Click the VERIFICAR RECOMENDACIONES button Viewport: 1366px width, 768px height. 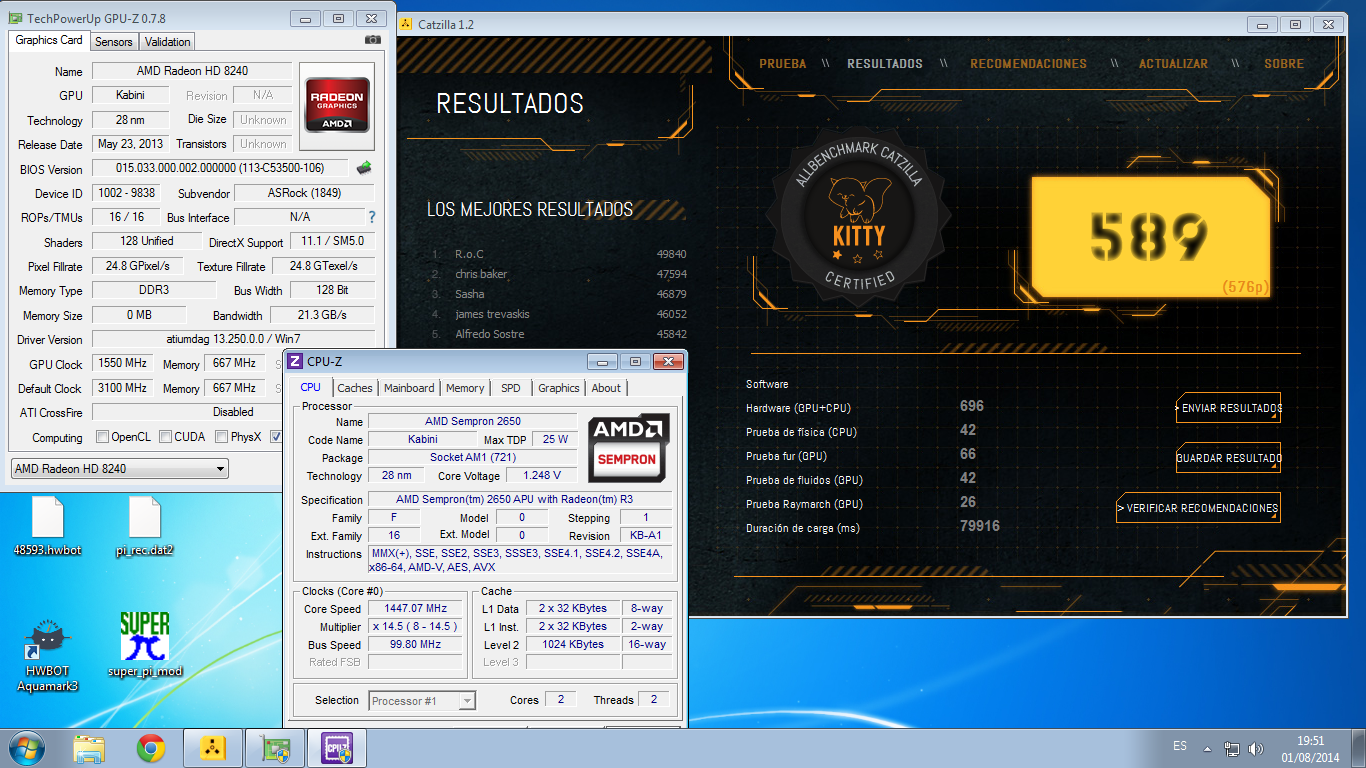pyautogui.click(x=1198, y=508)
